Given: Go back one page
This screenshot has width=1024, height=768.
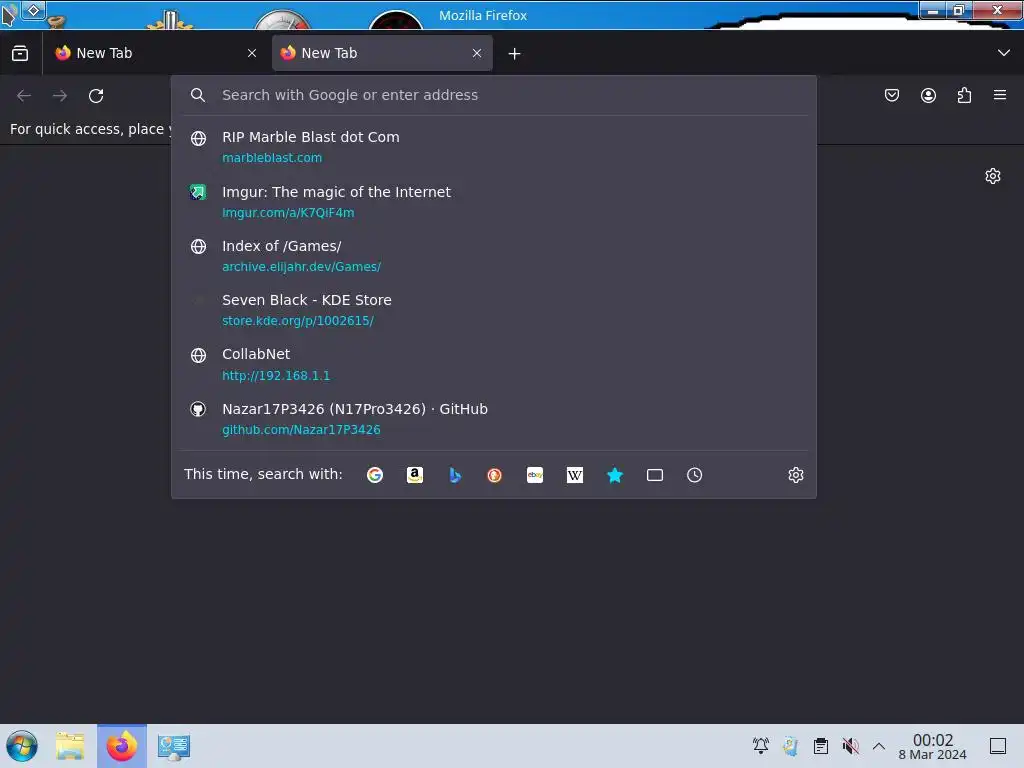Looking at the screenshot, I should (x=24, y=96).
